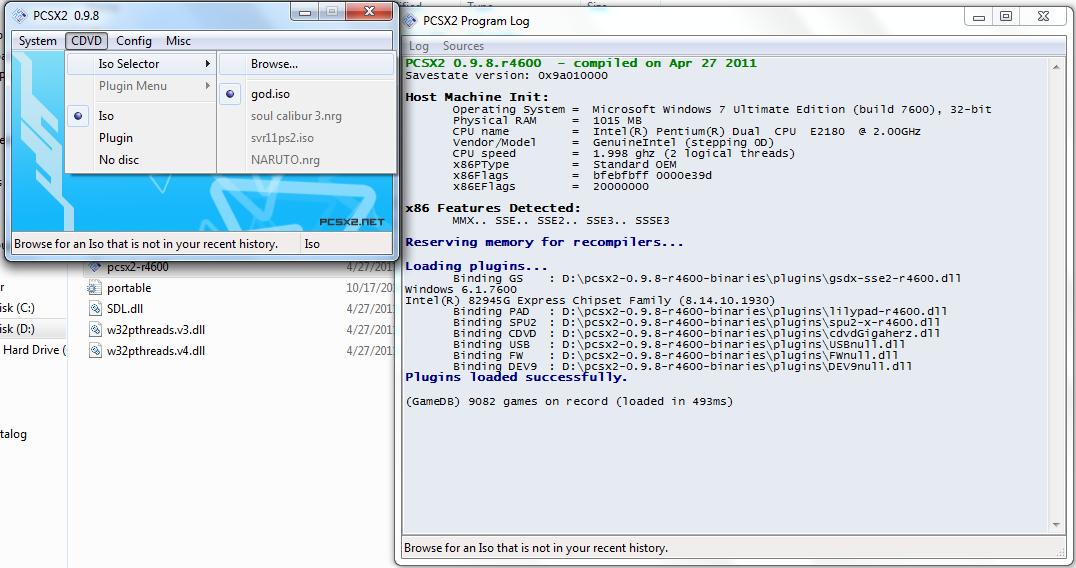Click the Reserving memory for recompilers line
Screen dimensions: 1076x568
[544, 242]
